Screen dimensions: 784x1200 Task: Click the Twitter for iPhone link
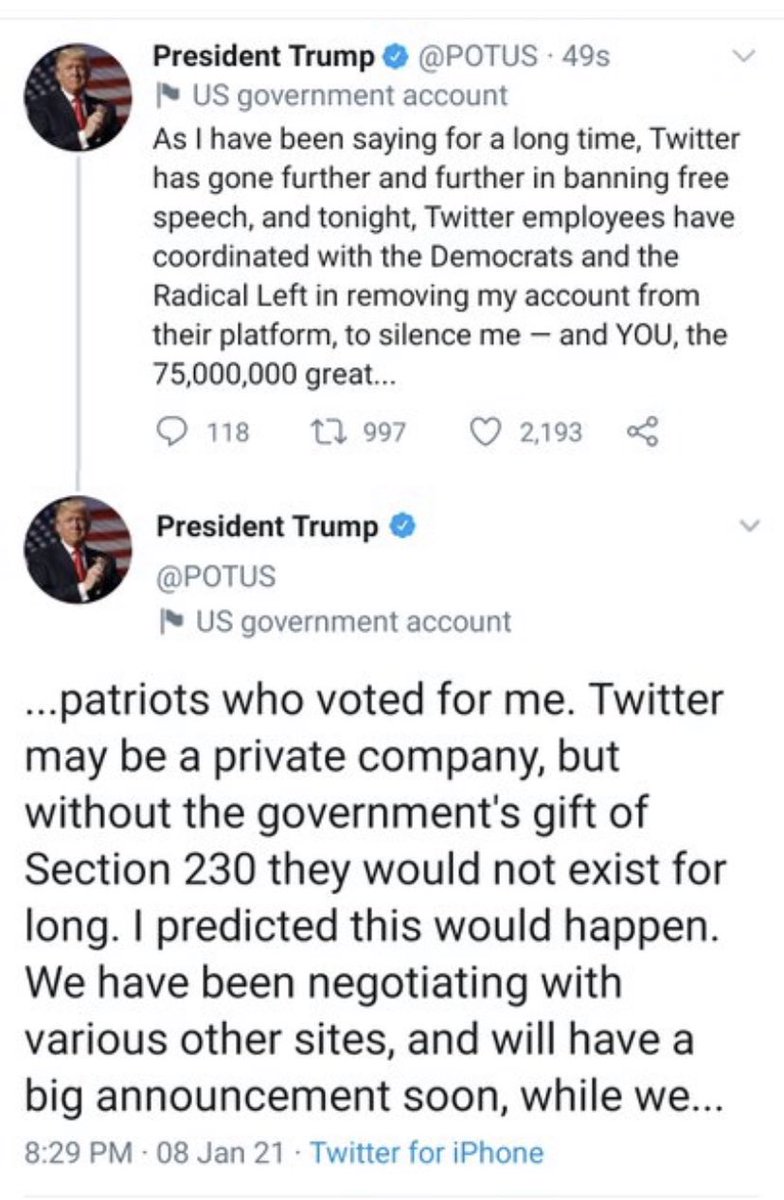point(426,1153)
